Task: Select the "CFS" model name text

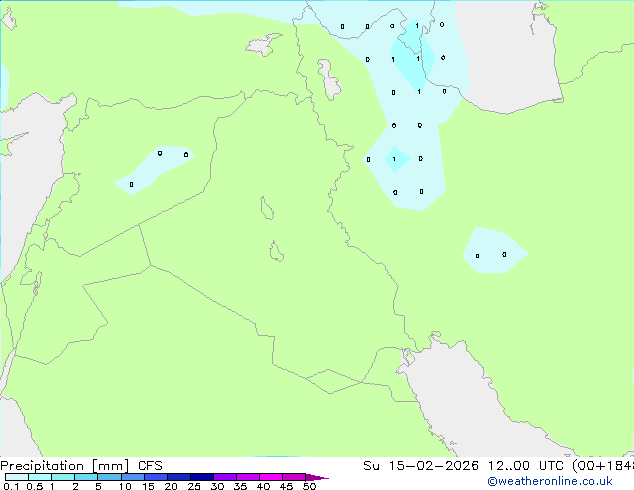Action: point(150,466)
